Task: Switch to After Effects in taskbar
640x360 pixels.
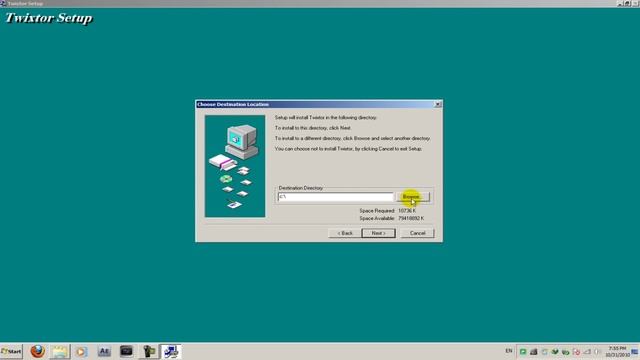Action: coord(104,351)
